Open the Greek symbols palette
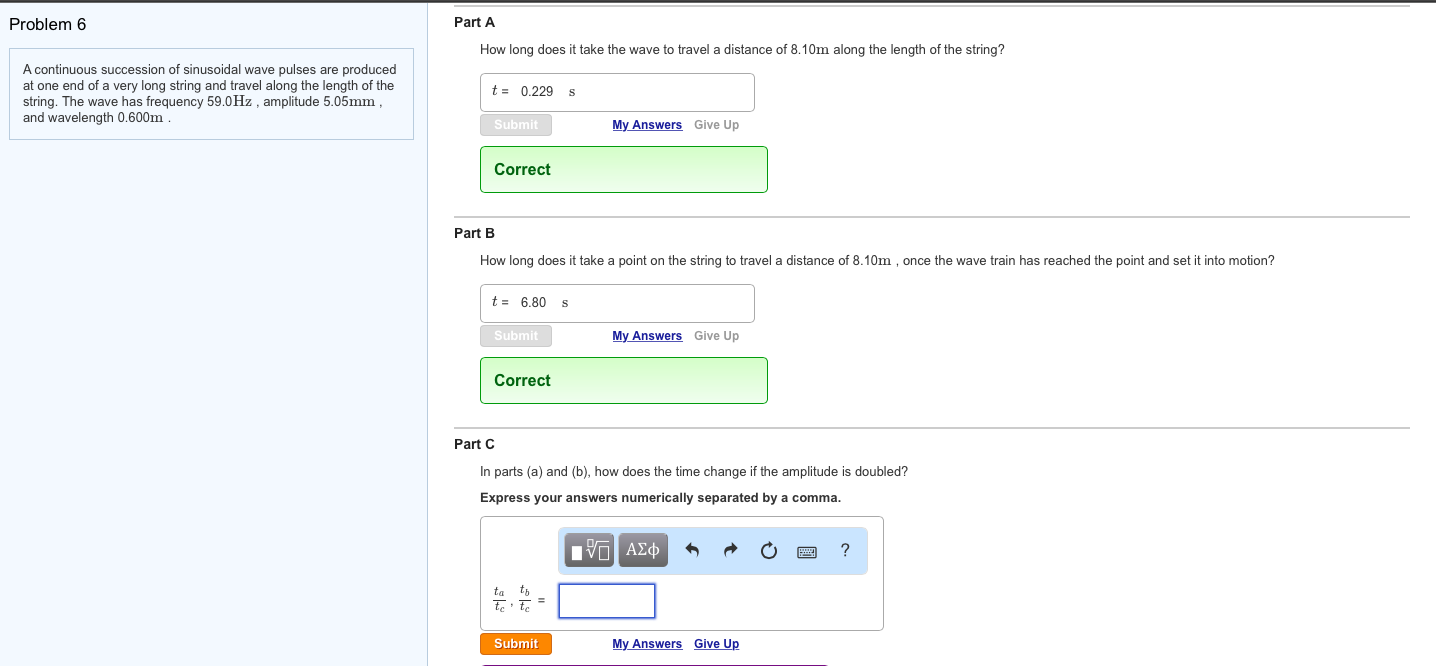The image size is (1436, 666). (643, 550)
